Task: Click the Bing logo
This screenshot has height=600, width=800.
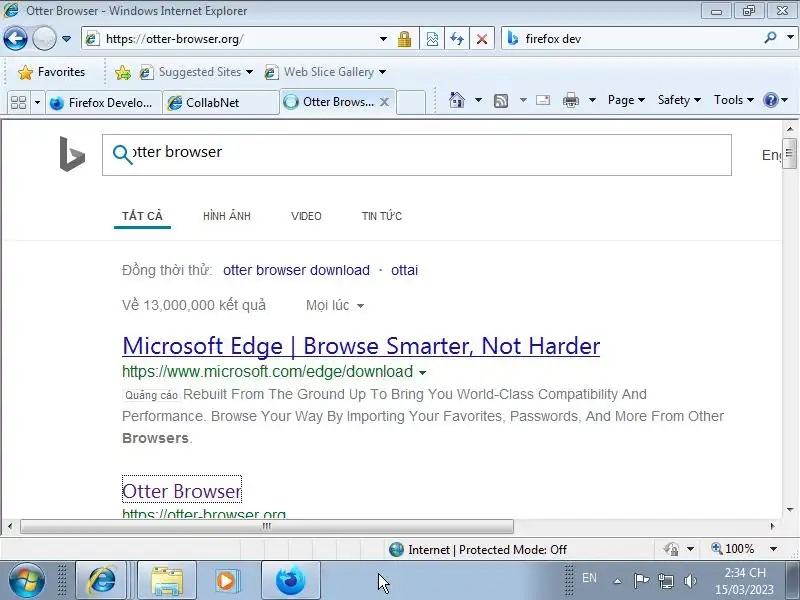Action: tap(72, 154)
